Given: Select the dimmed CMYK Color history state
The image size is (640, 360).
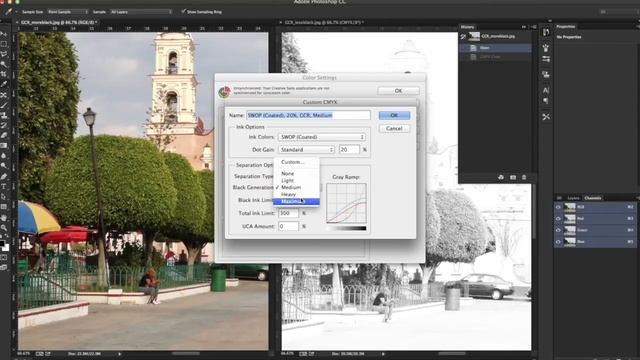Looking at the screenshot, I should pos(495,57).
